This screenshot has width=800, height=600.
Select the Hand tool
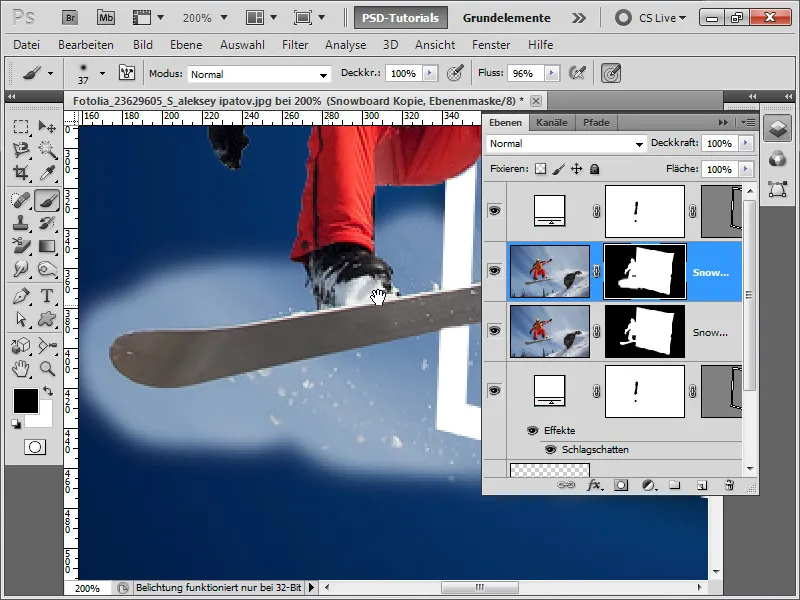21,368
